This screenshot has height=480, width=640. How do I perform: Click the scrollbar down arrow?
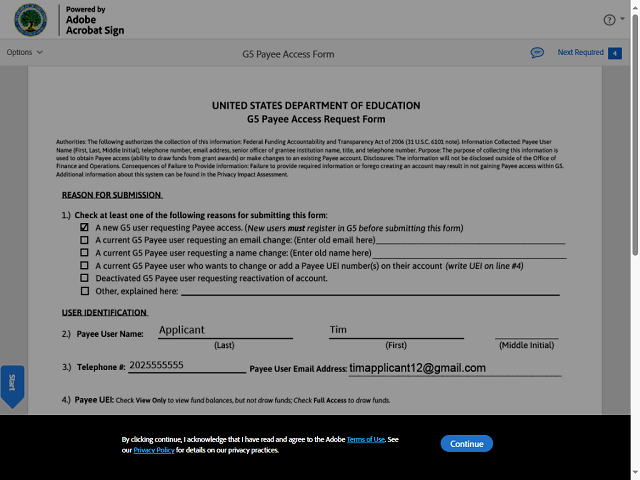[x=635, y=473]
